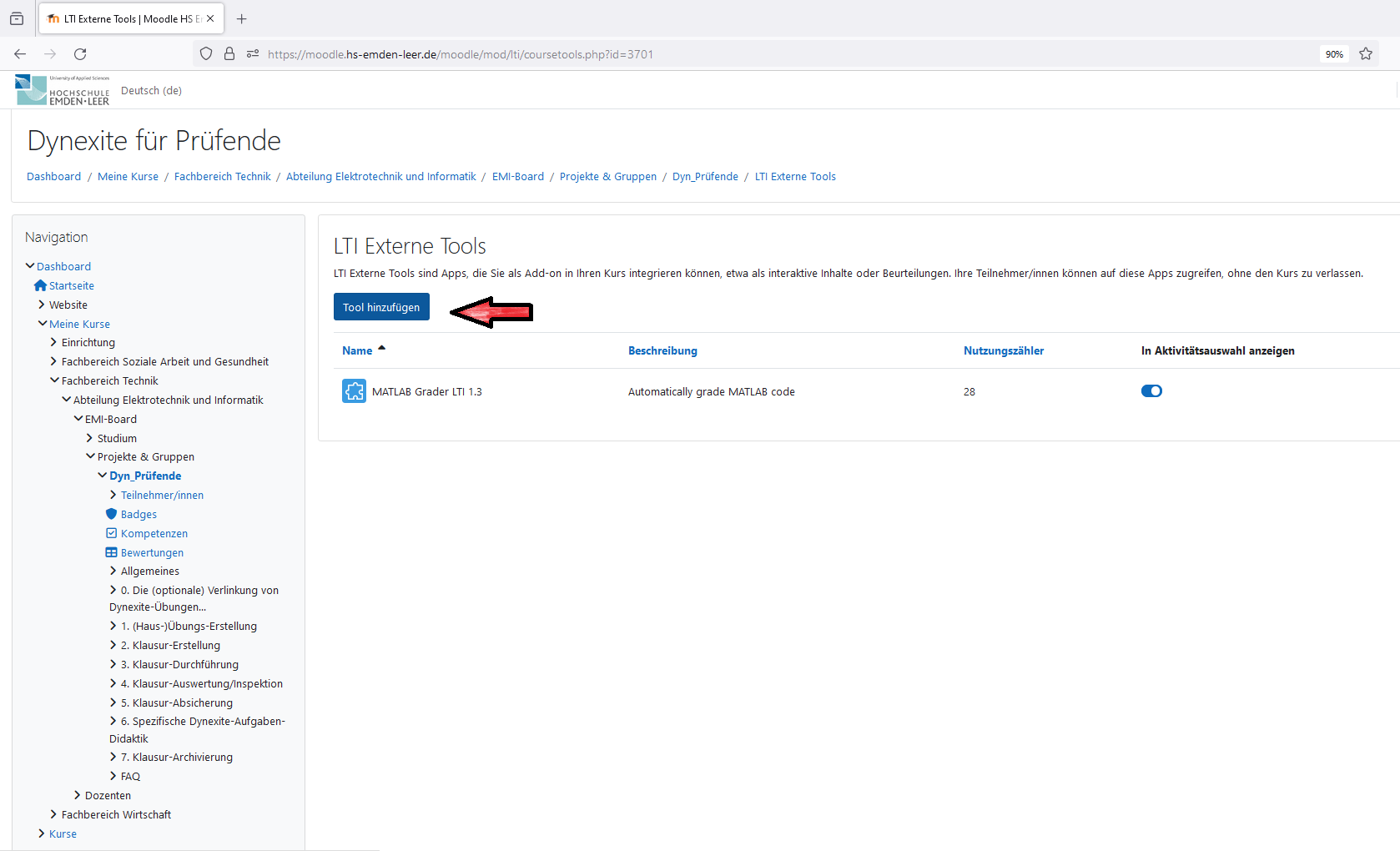Sort by the Name column header
Screen dimensions: 1400x851
pyautogui.click(x=357, y=350)
